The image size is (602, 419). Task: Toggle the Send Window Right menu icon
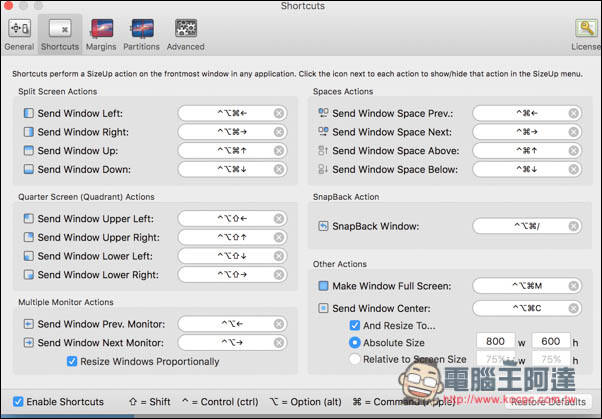pos(28,132)
